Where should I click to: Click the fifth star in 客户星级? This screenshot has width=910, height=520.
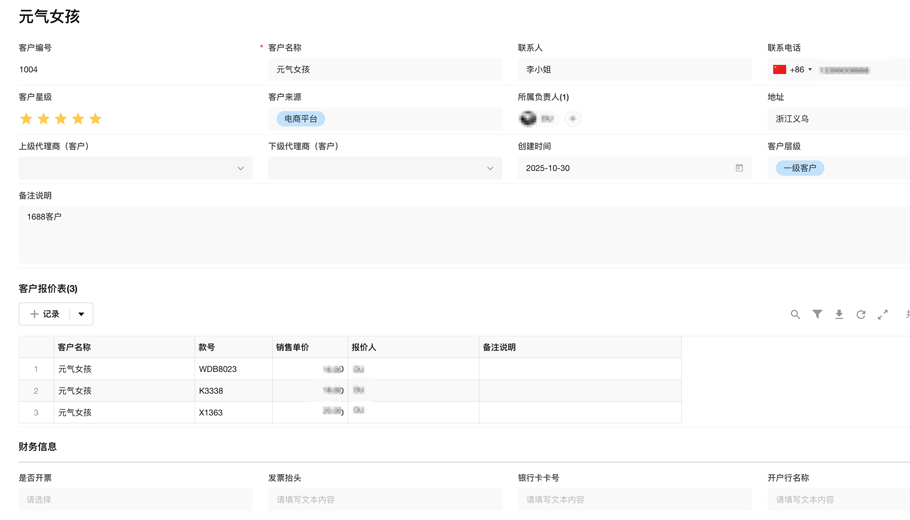tap(96, 119)
